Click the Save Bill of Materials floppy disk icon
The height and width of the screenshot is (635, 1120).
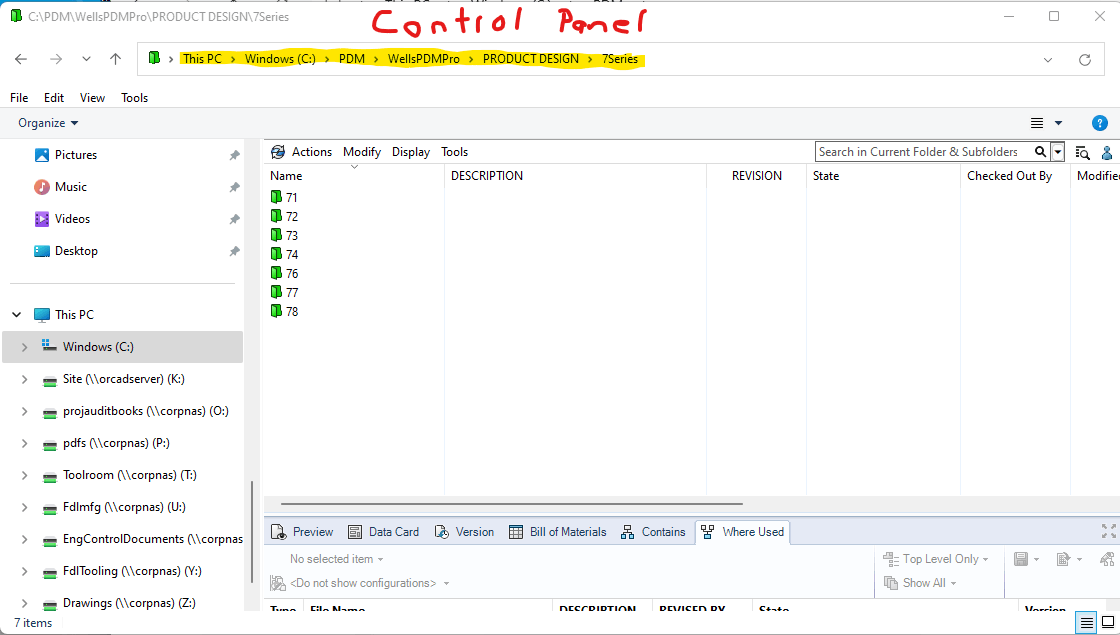(x=1020, y=558)
